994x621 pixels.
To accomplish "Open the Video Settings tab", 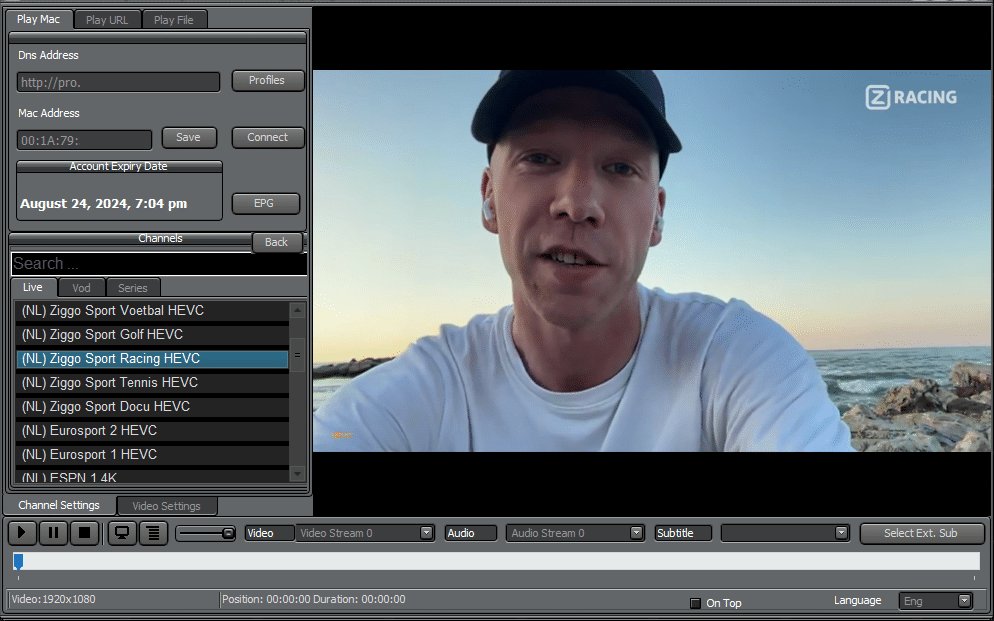I will click(167, 506).
